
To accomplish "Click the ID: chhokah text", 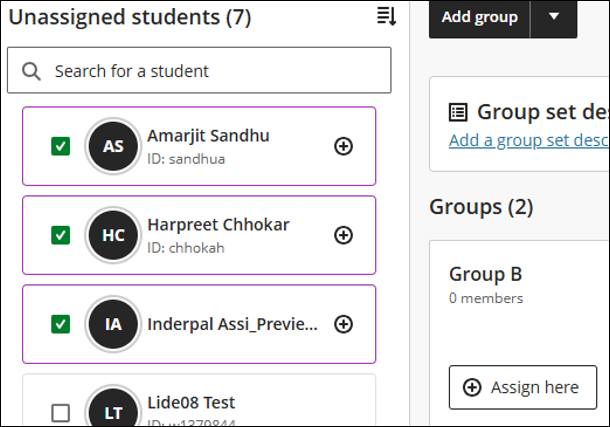I will (186, 248).
